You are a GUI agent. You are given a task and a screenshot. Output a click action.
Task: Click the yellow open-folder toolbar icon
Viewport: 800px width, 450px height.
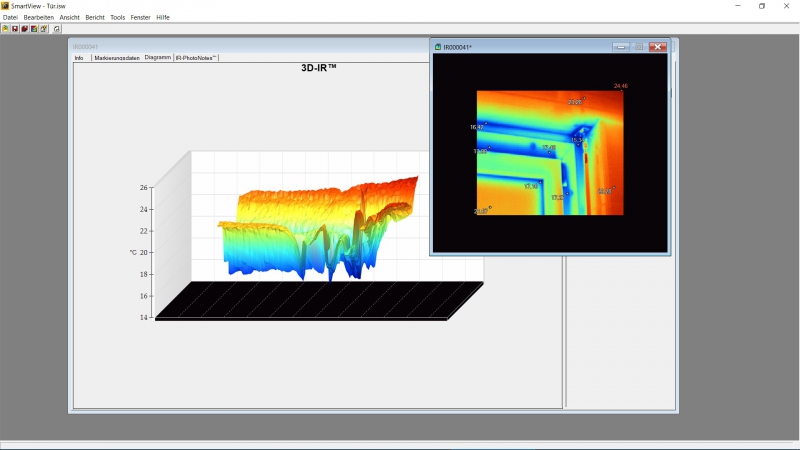[5, 29]
